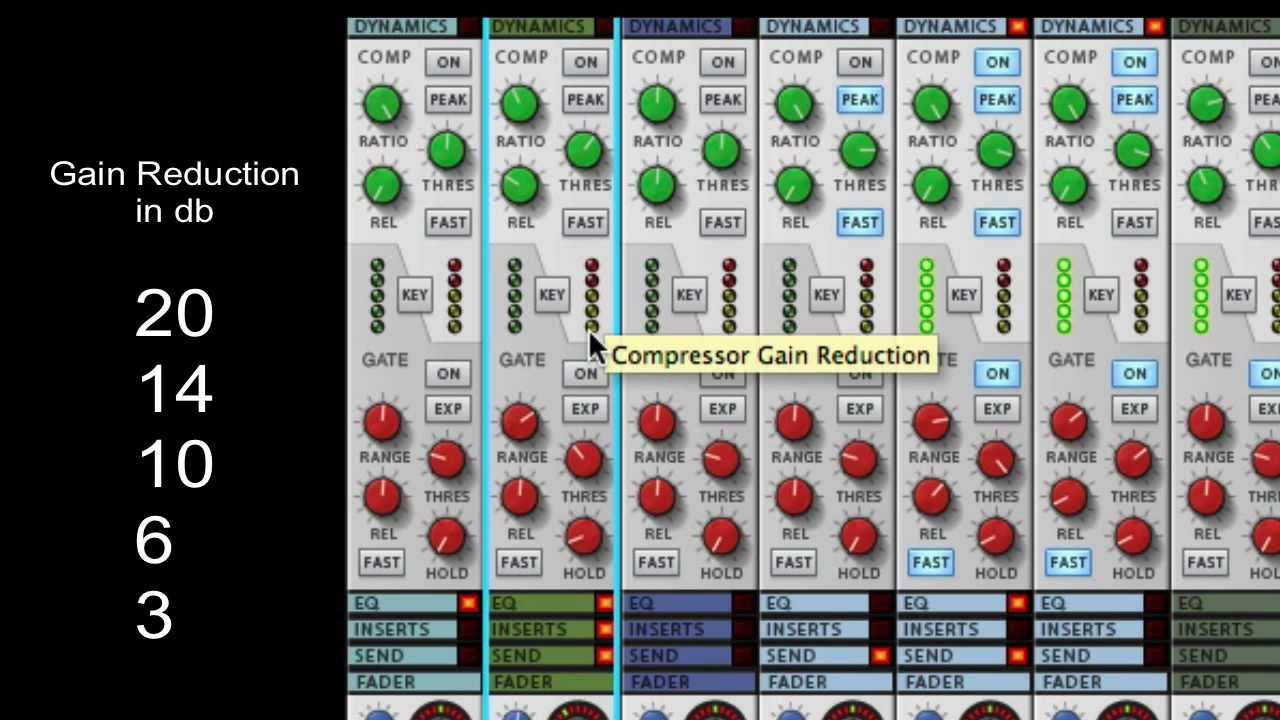Open FADER section of first teal channel
1280x720 pixels.
click(415, 682)
